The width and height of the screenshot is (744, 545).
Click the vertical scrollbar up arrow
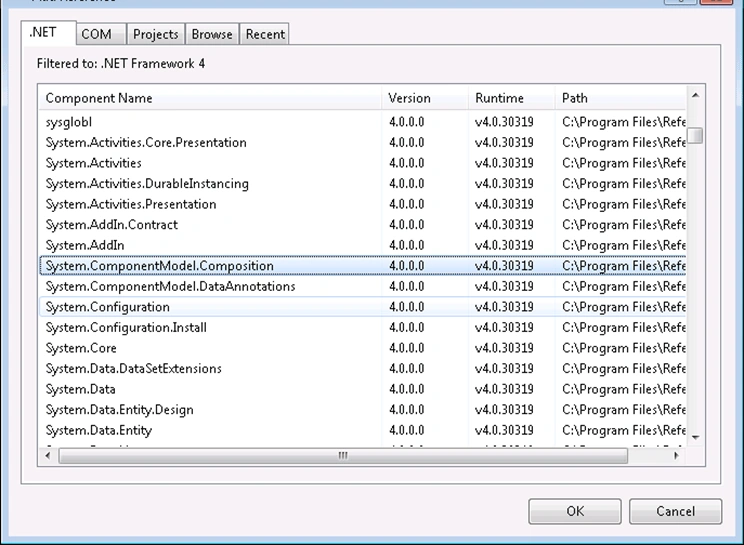696,95
